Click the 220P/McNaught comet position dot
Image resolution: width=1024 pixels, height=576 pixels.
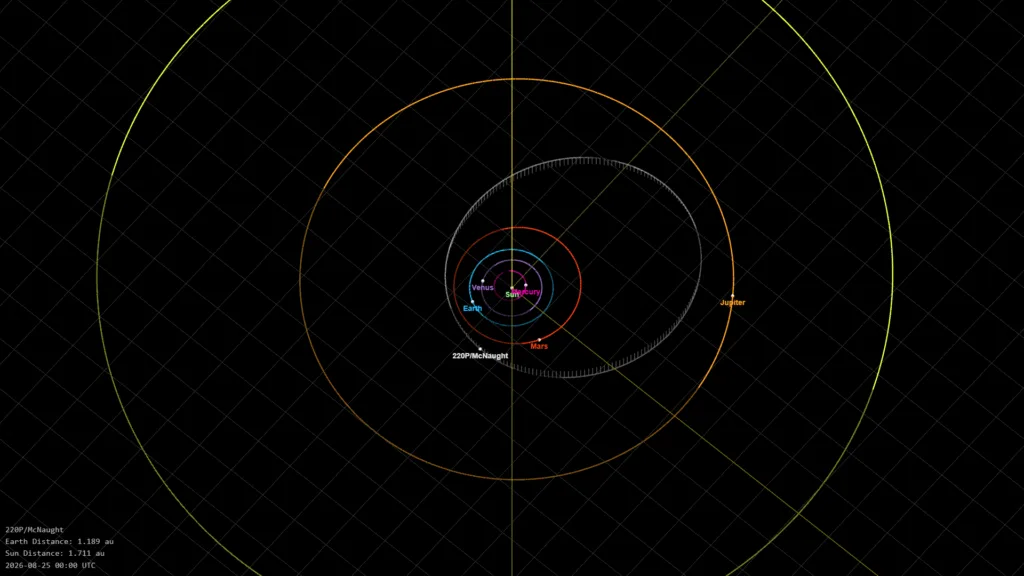[x=480, y=349]
